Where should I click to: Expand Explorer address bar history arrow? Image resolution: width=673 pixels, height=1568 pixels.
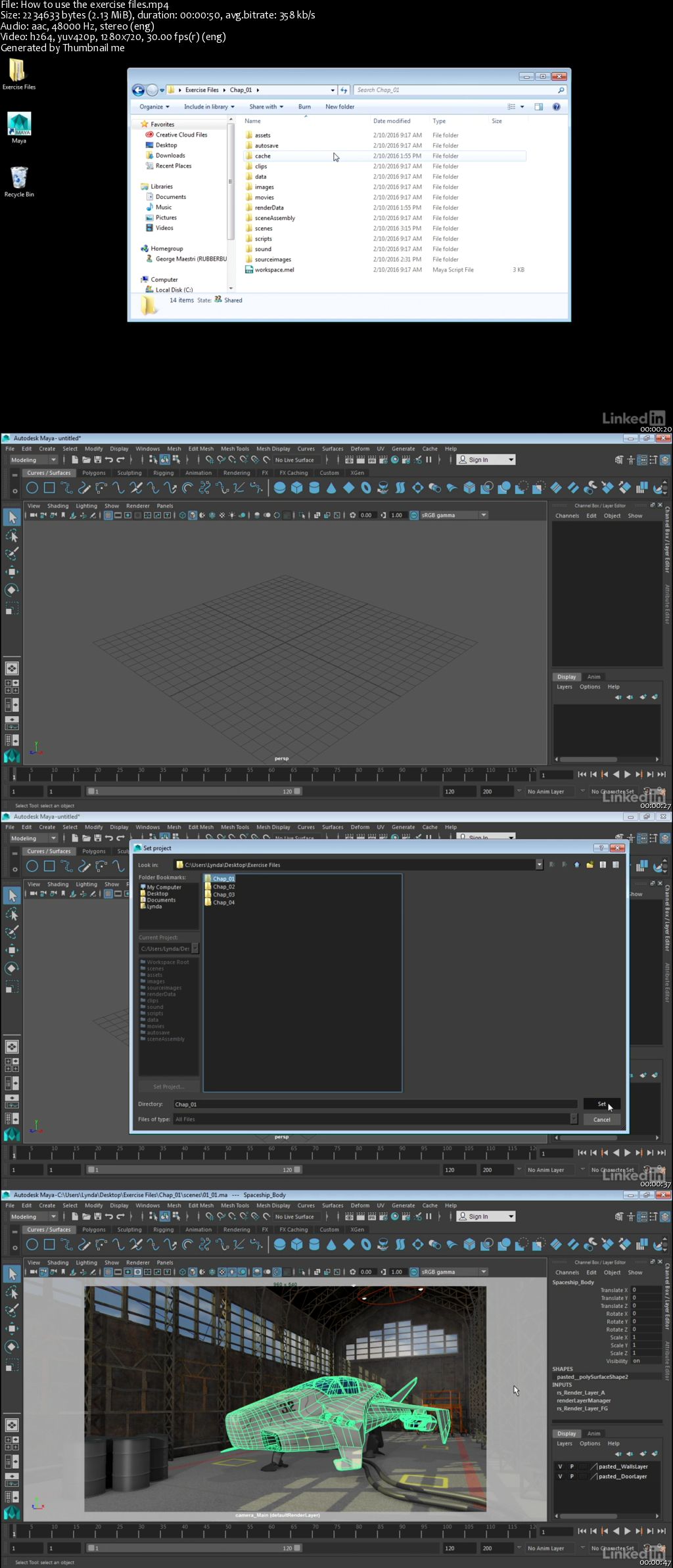333,90
